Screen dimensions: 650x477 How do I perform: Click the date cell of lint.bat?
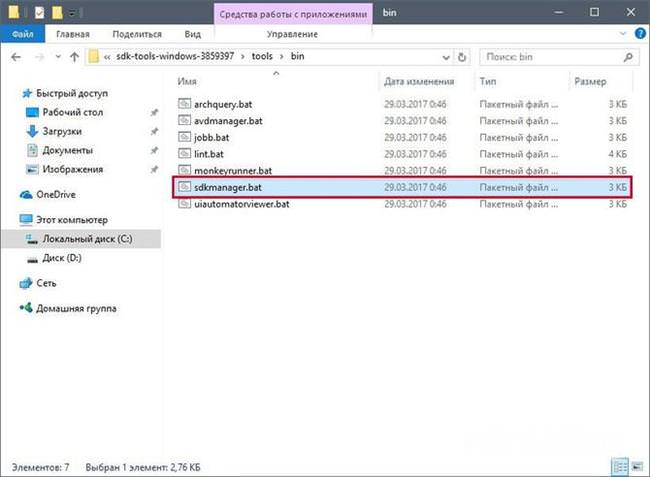tap(415, 154)
